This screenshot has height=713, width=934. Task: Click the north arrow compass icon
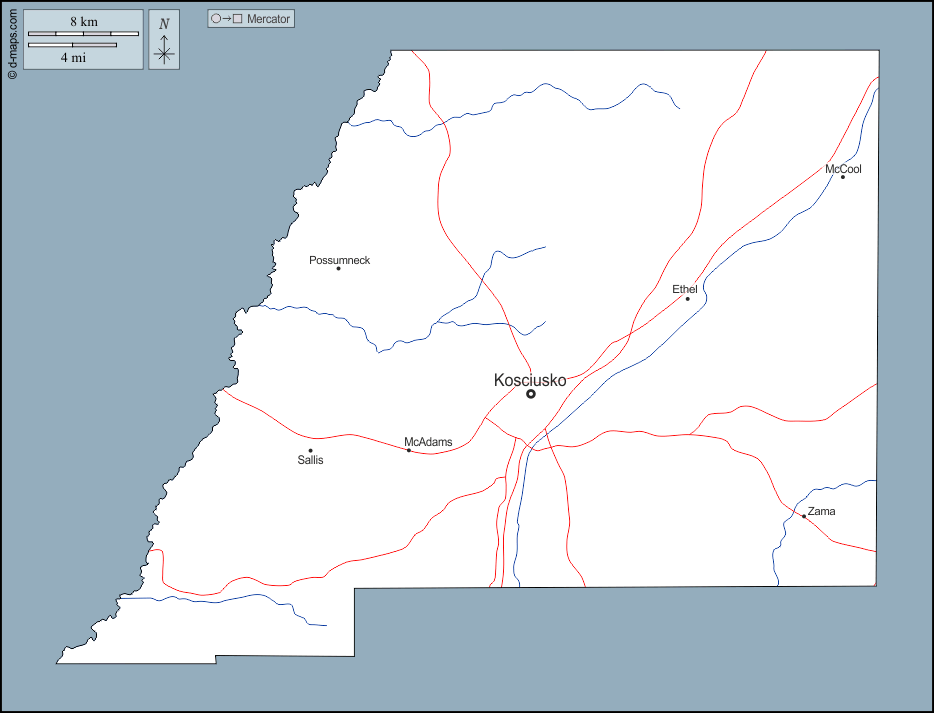tap(164, 41)
